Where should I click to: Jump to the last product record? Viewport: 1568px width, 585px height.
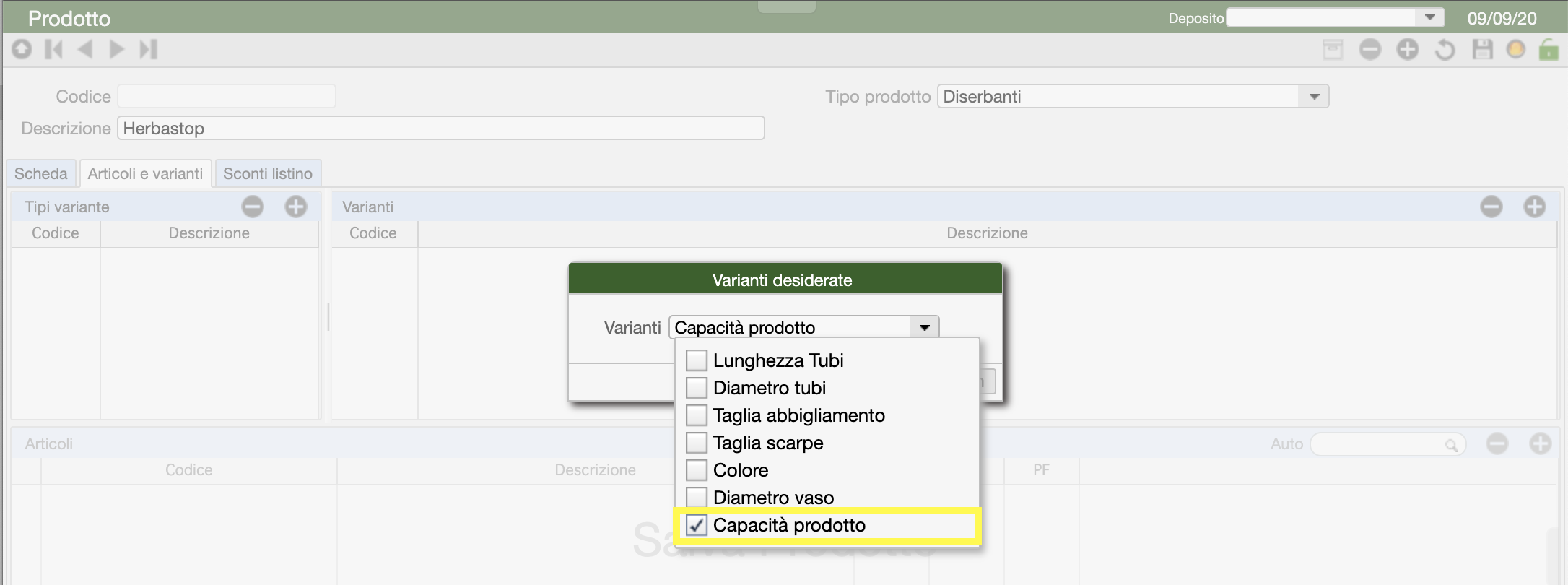[x=148, y=49]
